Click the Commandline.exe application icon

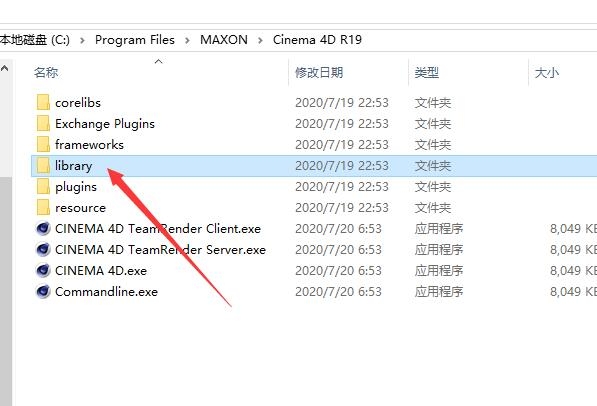point(43,291)
